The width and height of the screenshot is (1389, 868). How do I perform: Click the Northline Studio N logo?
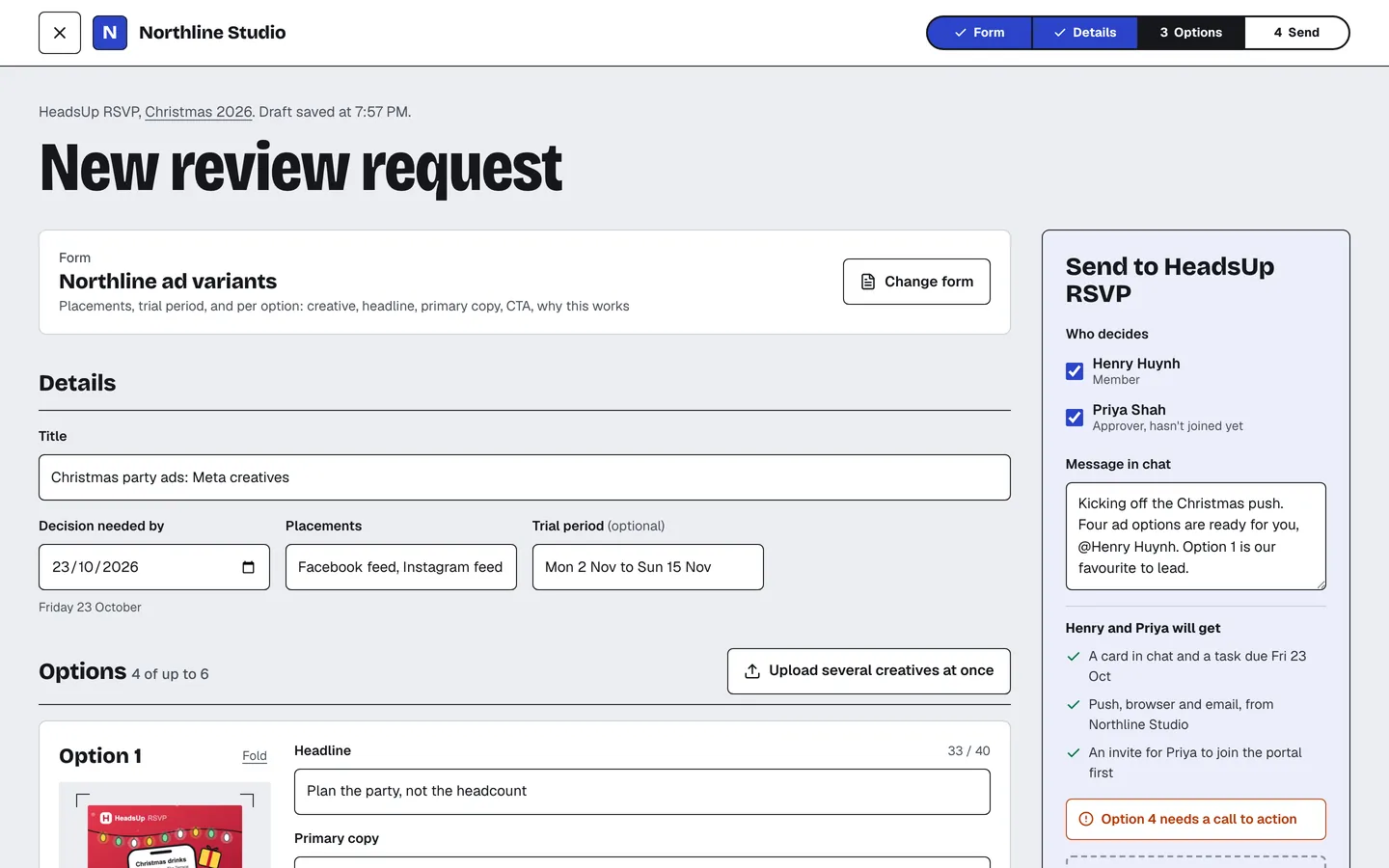(110, 33)
